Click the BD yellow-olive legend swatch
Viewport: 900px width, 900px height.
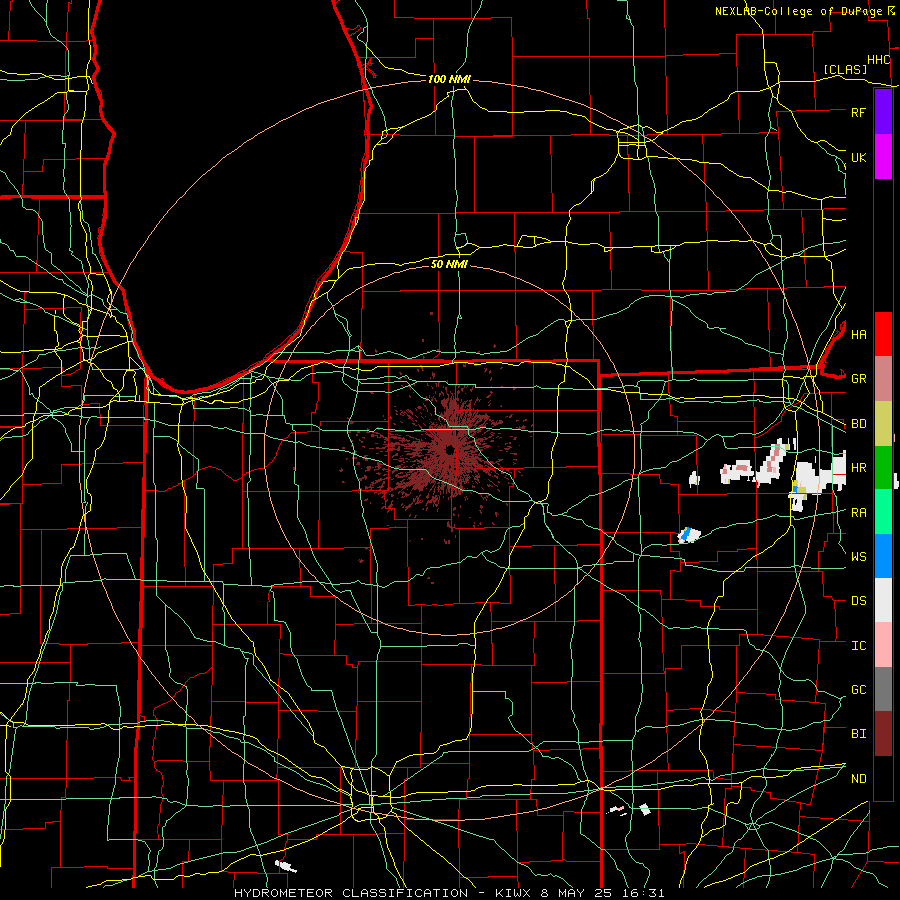click(x=883, y=423)
